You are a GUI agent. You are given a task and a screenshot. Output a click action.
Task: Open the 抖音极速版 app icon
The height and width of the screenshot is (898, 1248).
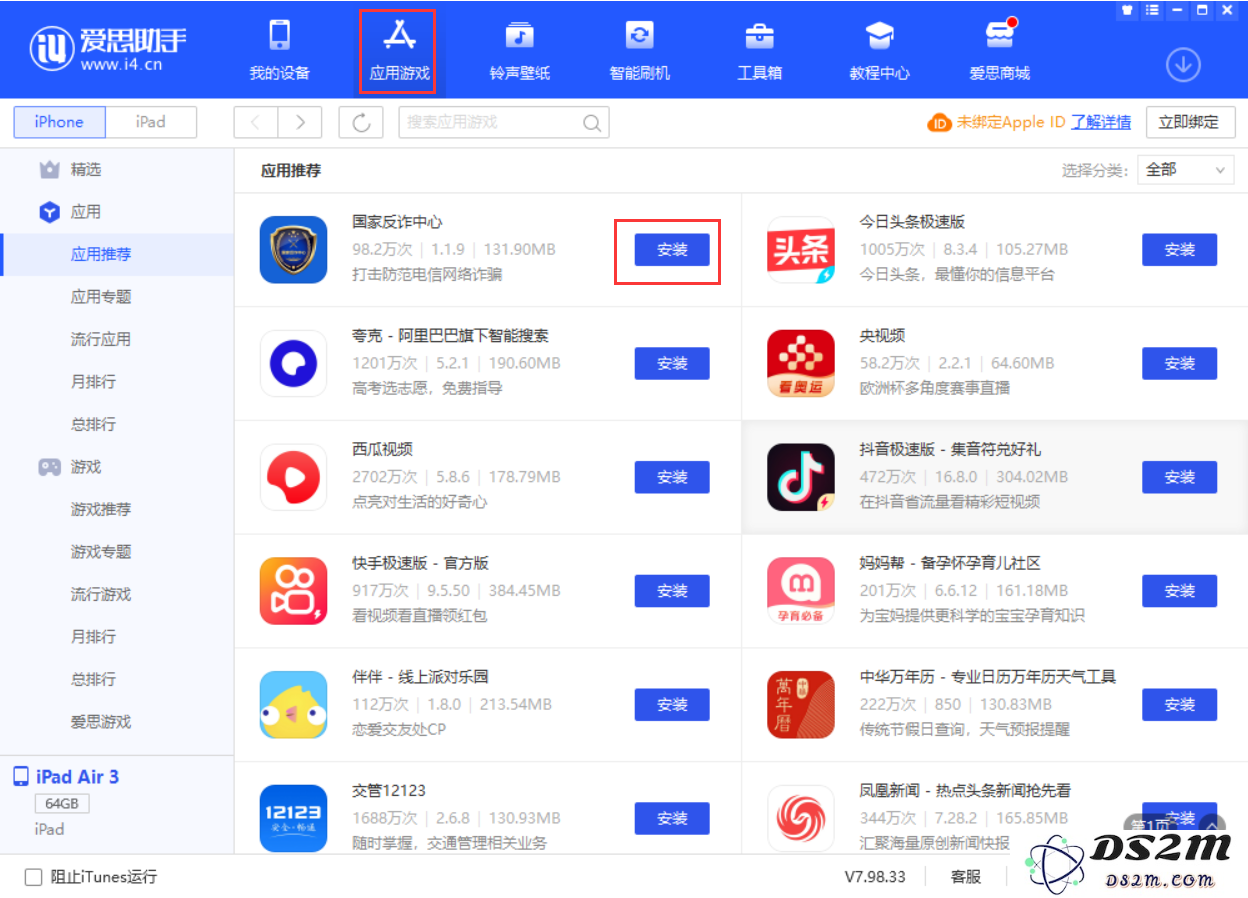click(x=801, y=477)
